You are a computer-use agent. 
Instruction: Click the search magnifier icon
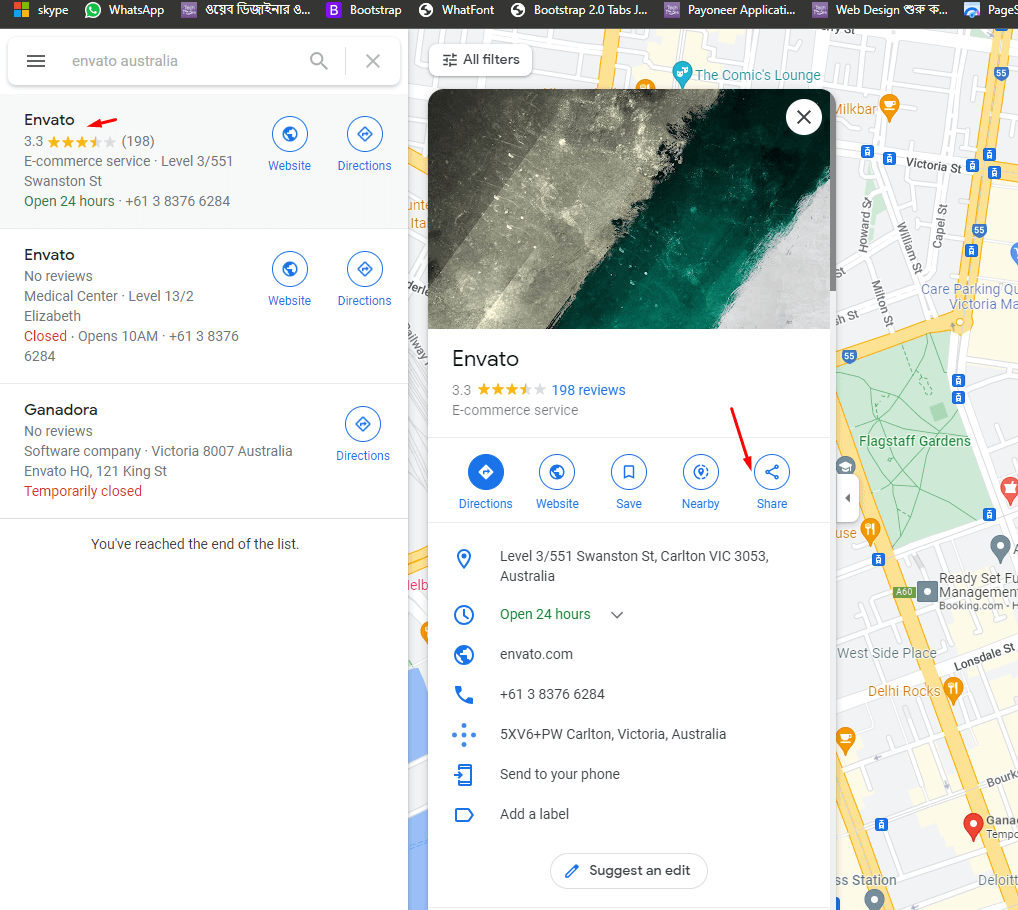[x=319, y=61]
